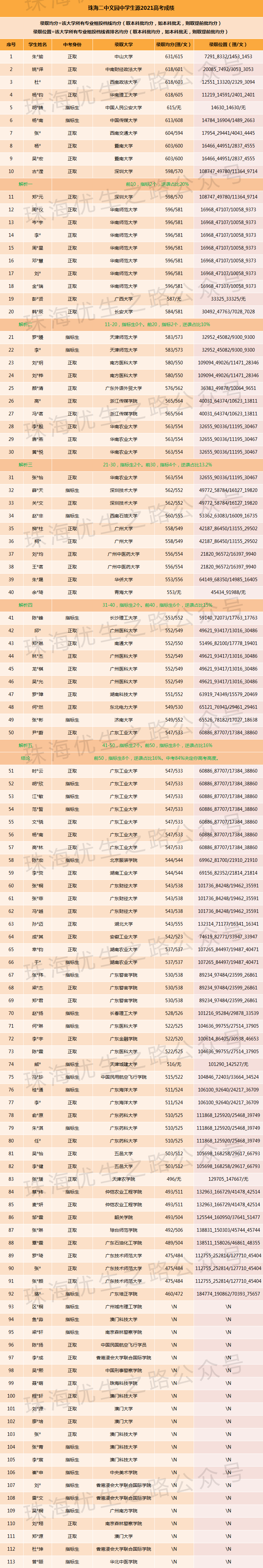Select the 中央美术学院 cell
Viewport: 263px width, 1568px height.
(124, 1472)
